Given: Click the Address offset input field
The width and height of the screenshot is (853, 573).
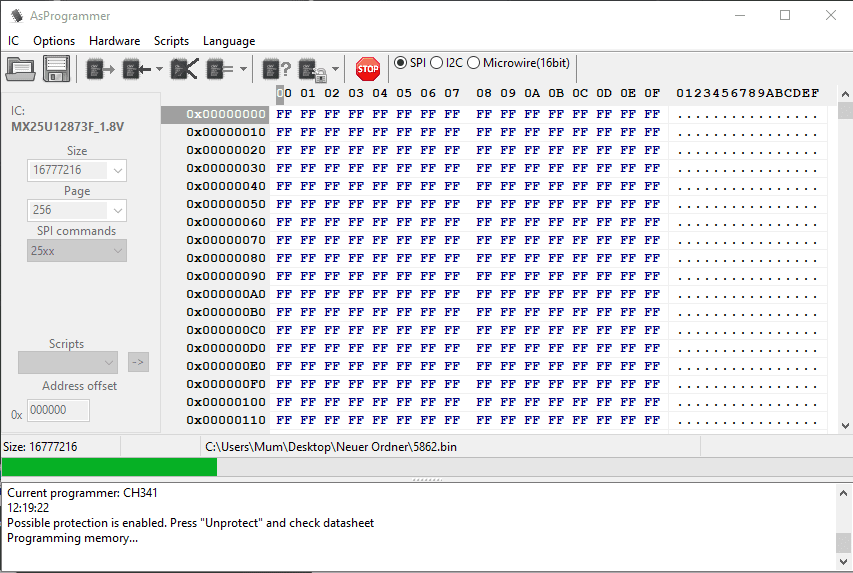Looking at the screenshot, I should pos(58,410).
